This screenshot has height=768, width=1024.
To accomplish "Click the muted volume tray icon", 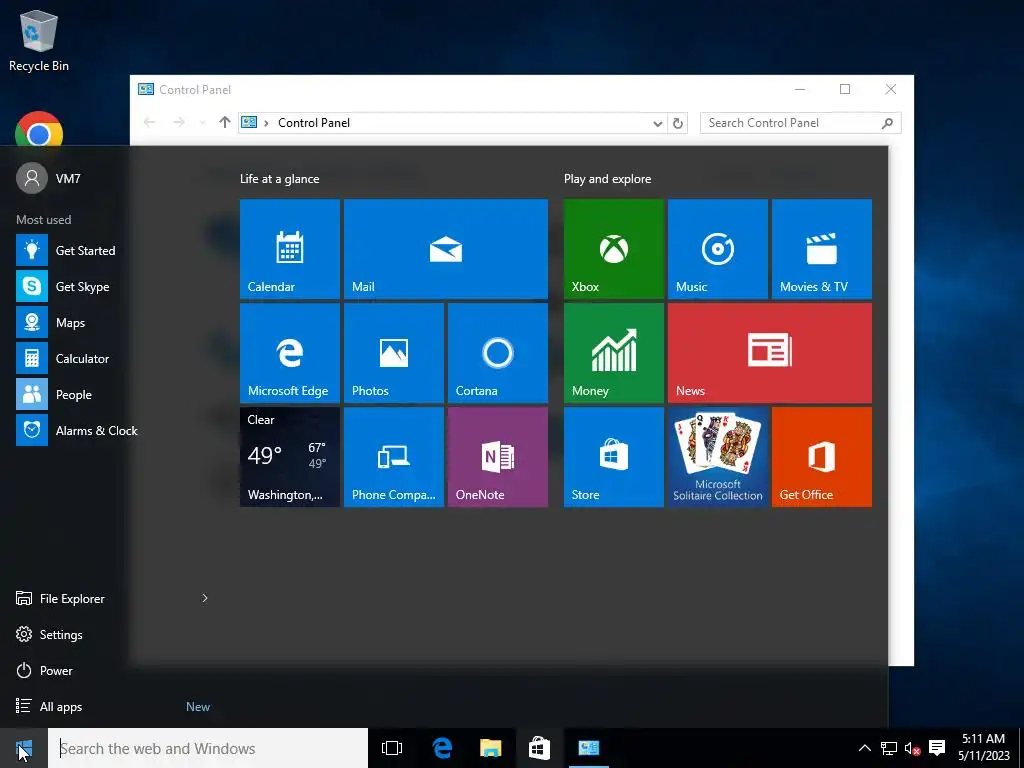I will point(912,748).
